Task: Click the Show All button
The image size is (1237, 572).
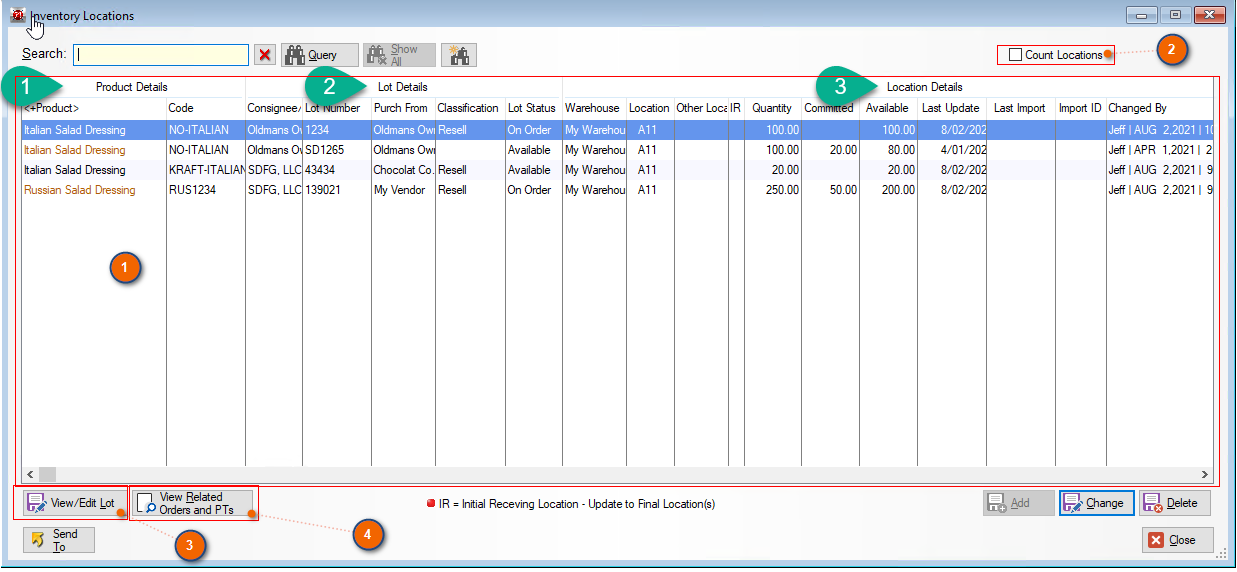Action: click(x=399, y=55)
